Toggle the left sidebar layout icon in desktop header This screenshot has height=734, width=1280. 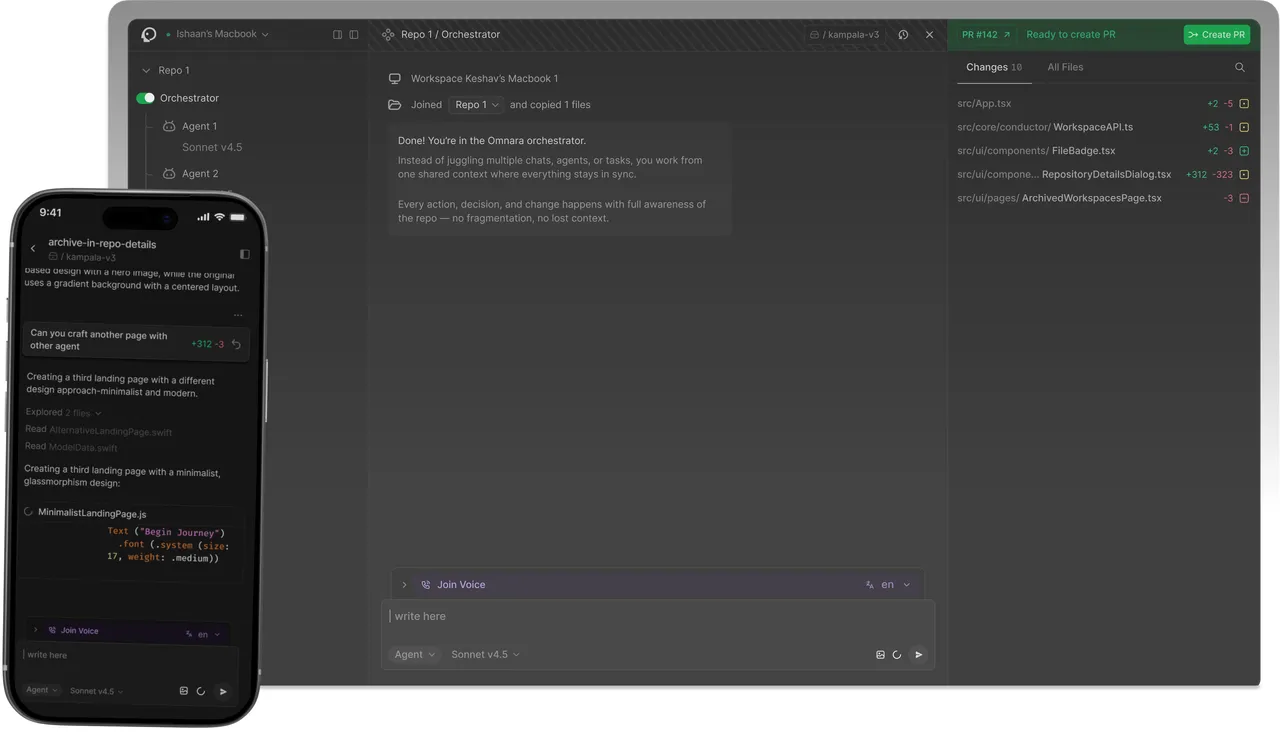click(338, 34)
